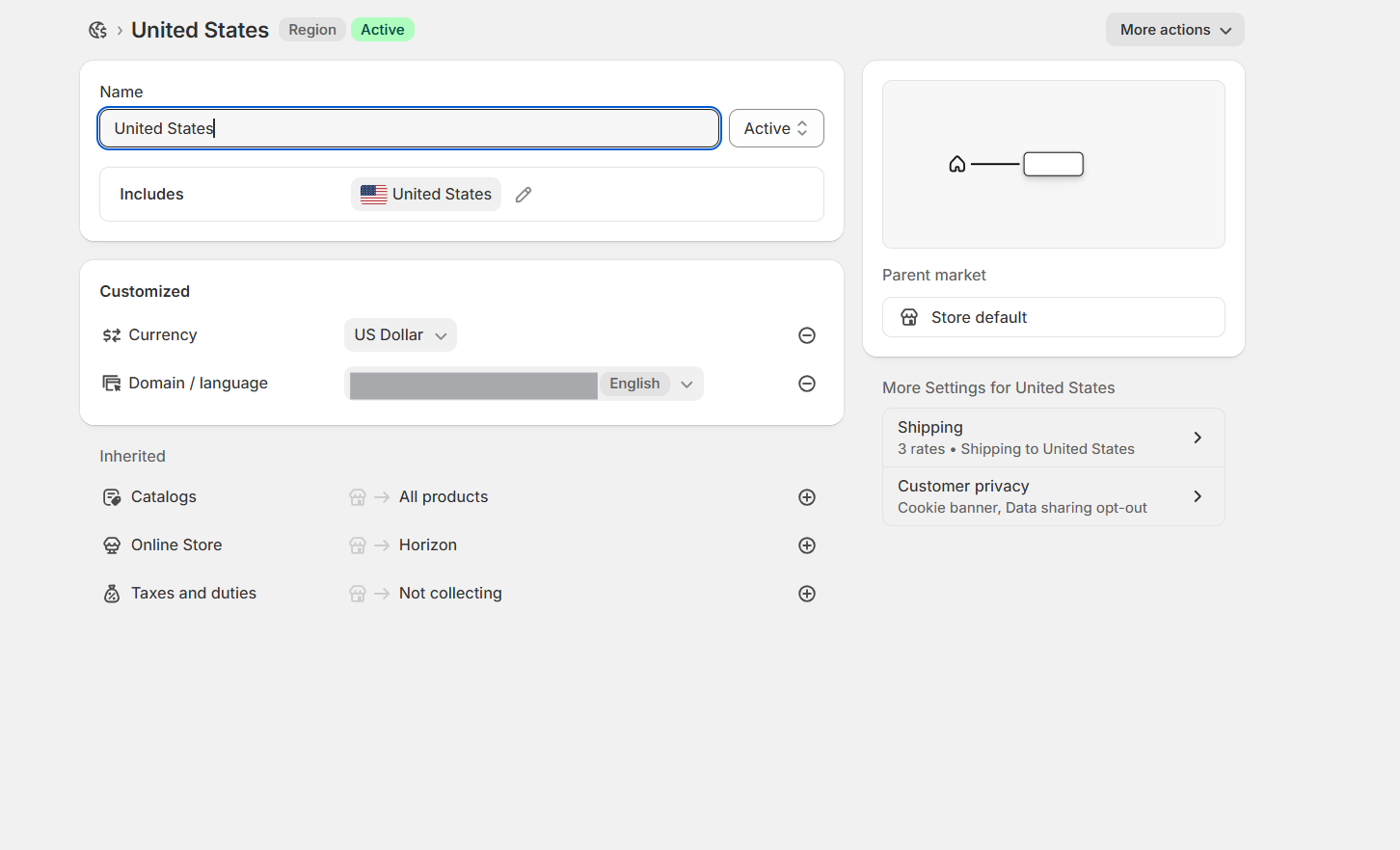Click the Markets globe breadcrumb icon
1400x850 pixels.
(x=97, y=30)
